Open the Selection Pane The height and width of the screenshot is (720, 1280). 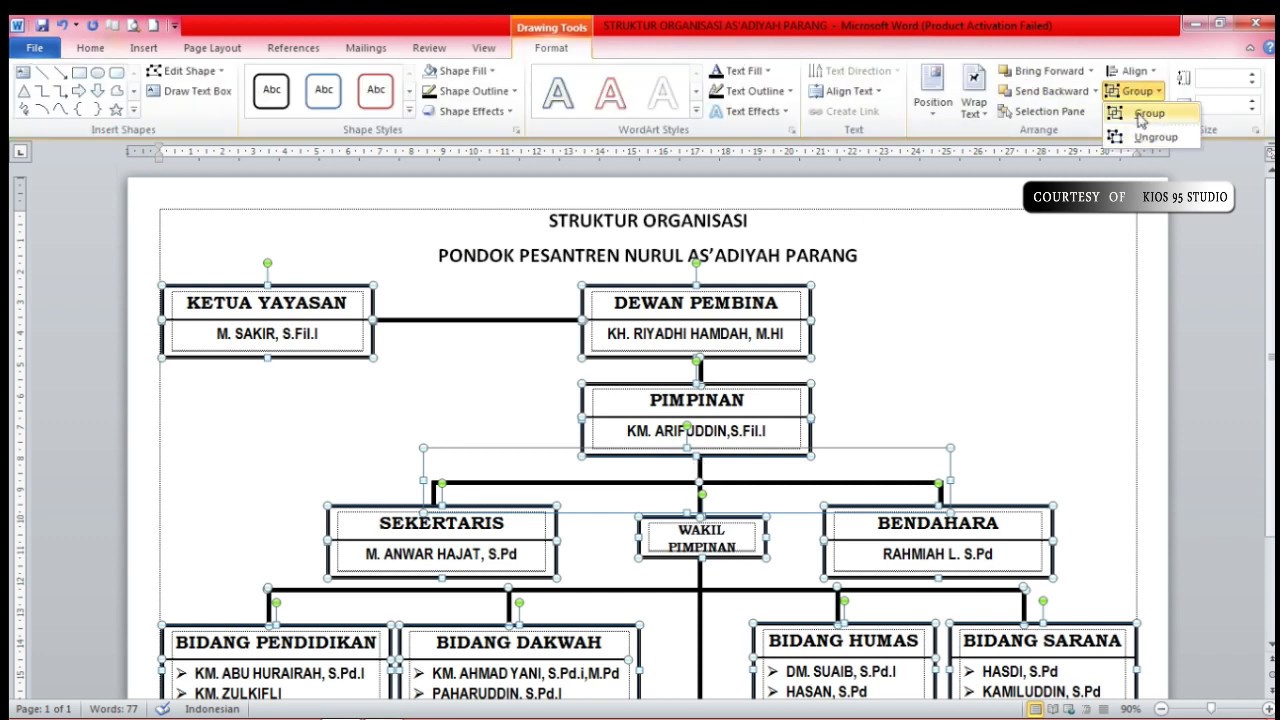coord(1041,111)
